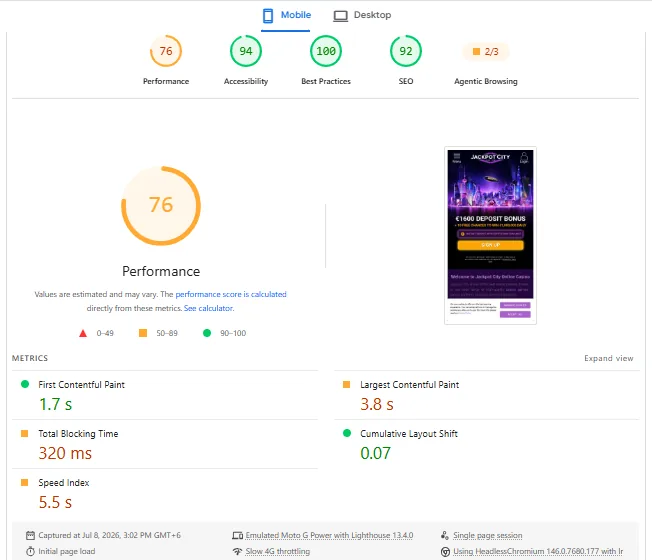This screenshot has height=560, width=652.
Task: Click 'Initial page load' text
Action: (67, 551)
